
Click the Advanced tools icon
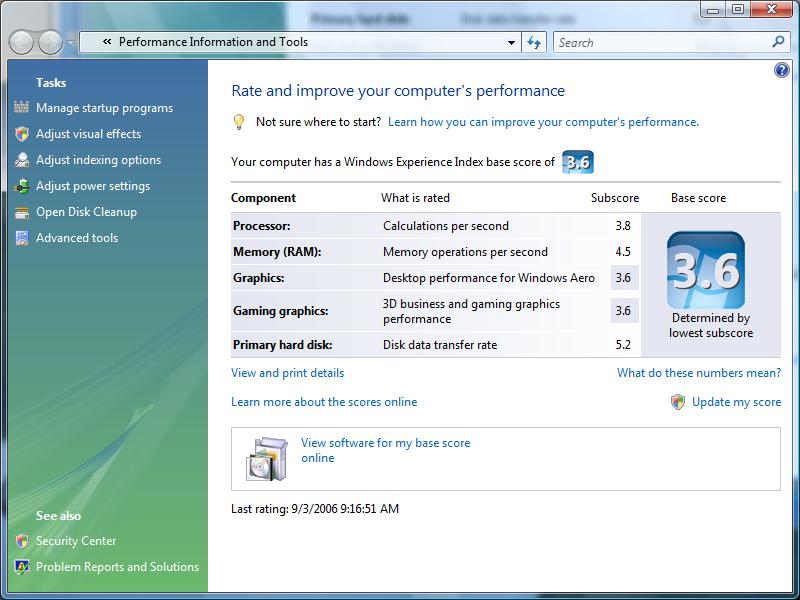(21, 238)
